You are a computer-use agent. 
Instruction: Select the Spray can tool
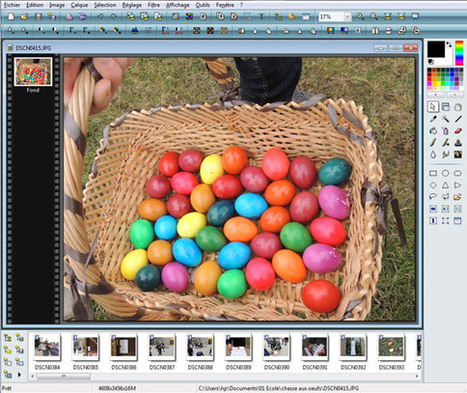(446, 131)
